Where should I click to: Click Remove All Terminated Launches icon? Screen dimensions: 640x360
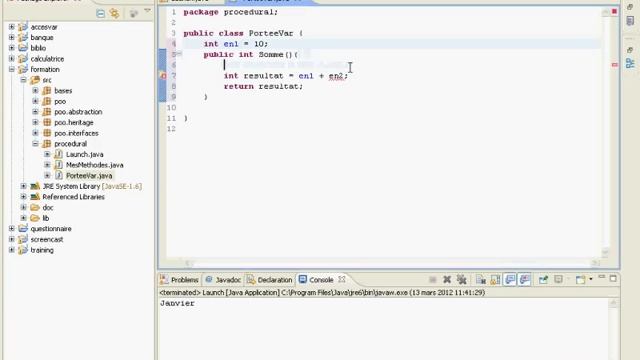click(x=462, y=280)
